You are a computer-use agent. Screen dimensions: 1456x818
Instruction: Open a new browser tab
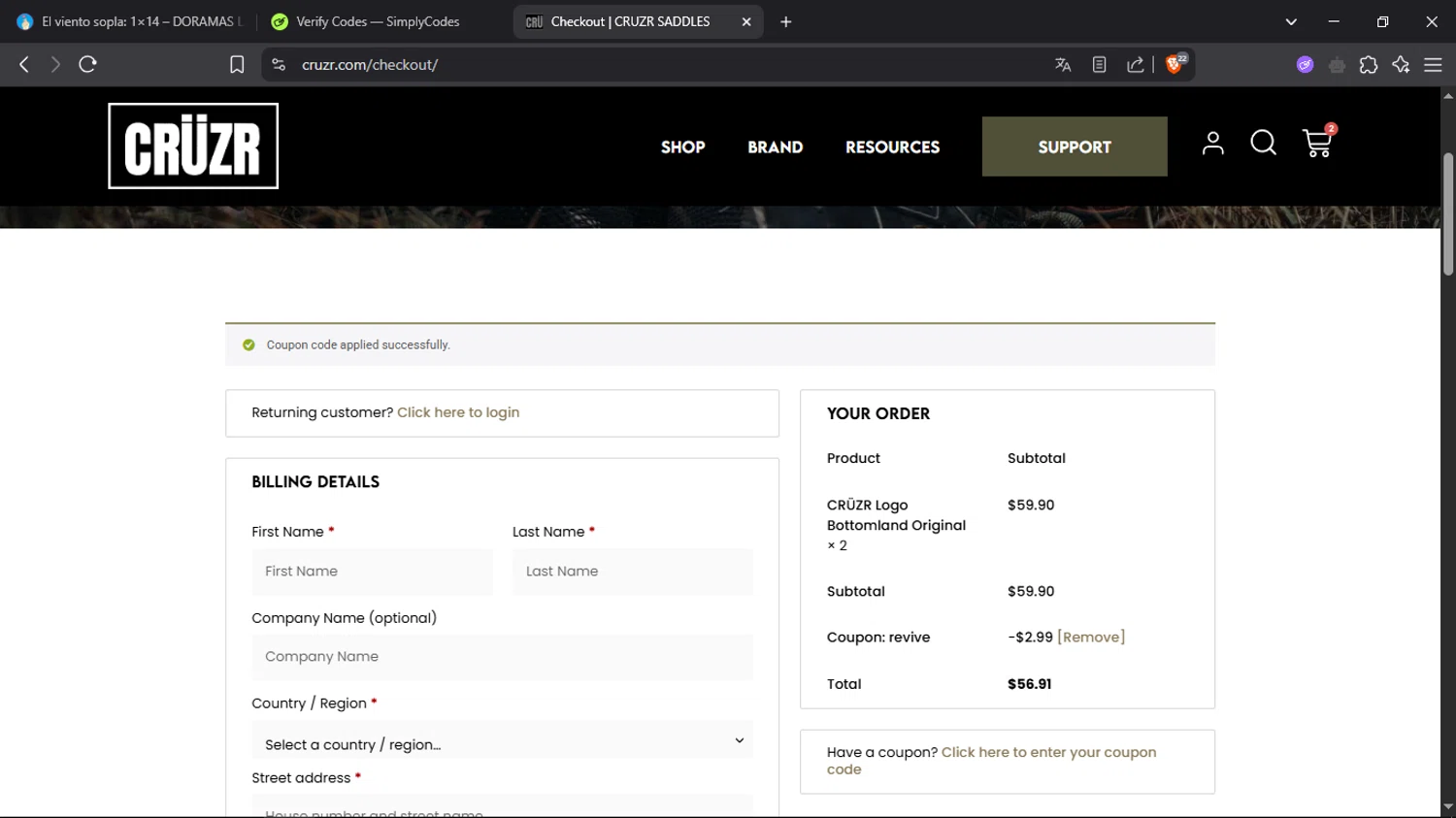786,21
